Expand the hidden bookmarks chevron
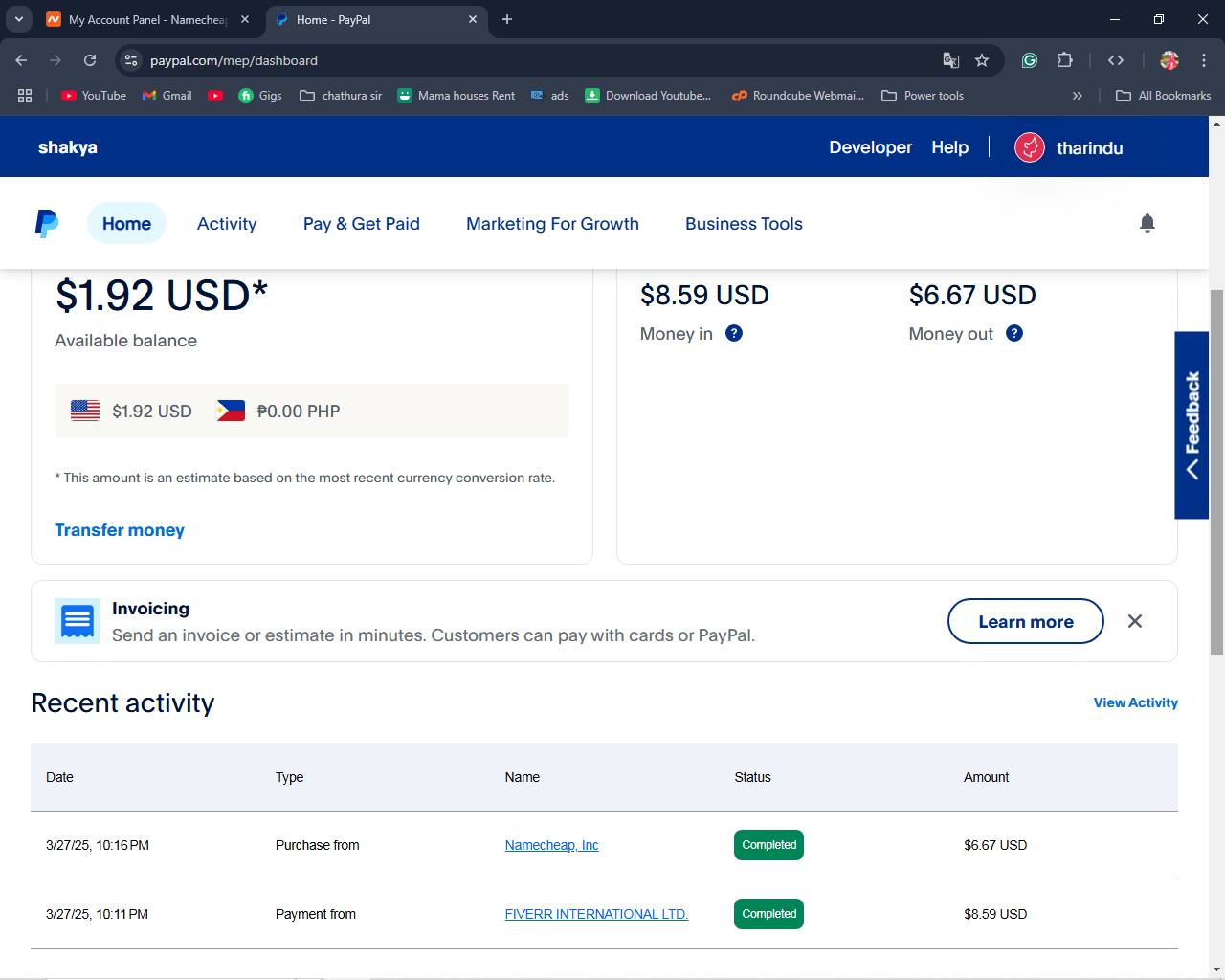 (1078, 96)
